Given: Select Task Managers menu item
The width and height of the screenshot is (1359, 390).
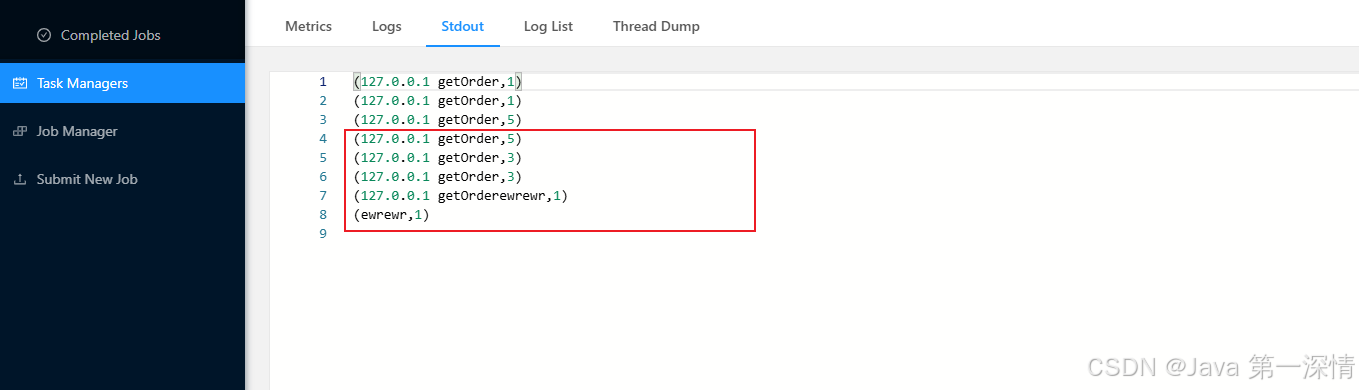Looking at the screenshot, I should 122,83.
